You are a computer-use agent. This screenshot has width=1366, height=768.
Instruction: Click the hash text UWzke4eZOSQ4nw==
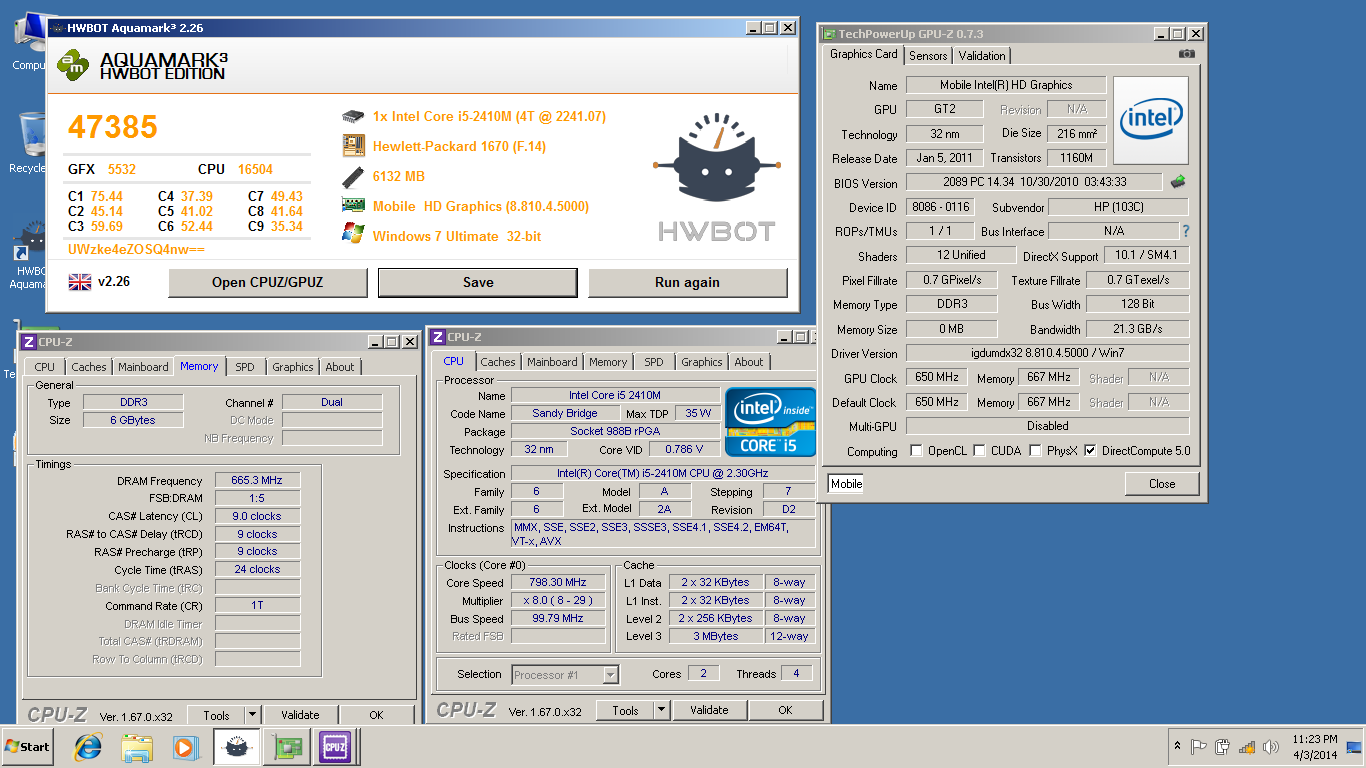[x=136, y=249]
